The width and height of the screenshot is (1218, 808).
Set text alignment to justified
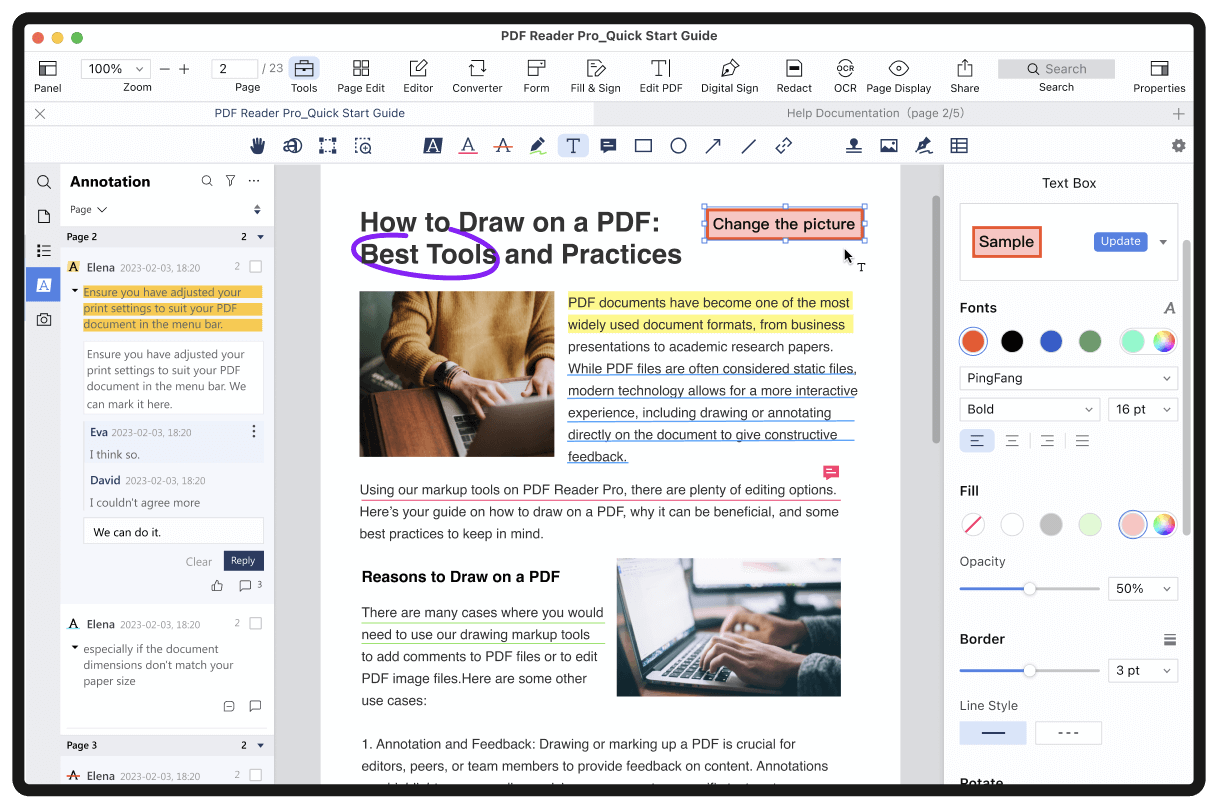1082,441
